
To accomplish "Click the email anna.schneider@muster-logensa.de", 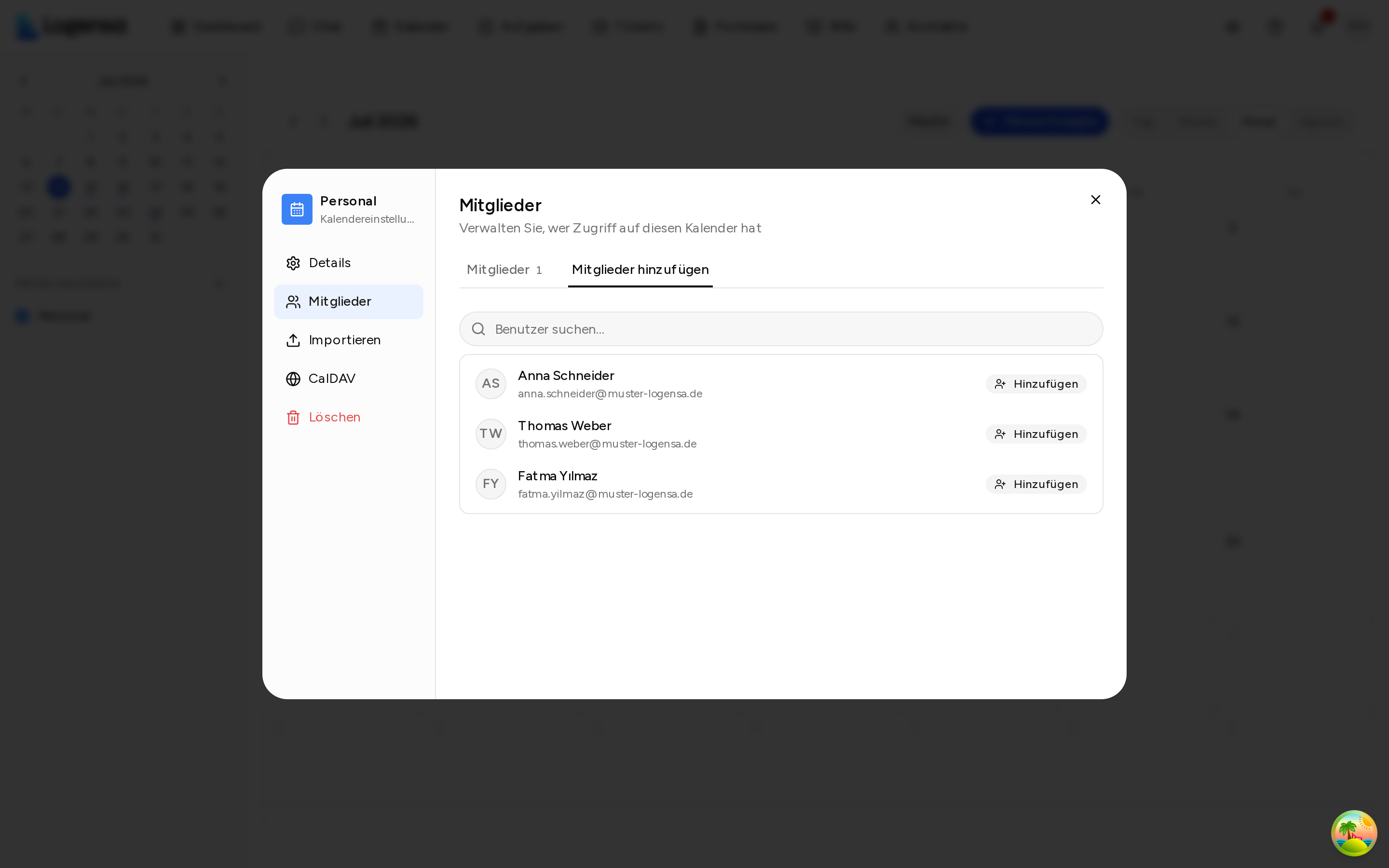I will (610, 394).
